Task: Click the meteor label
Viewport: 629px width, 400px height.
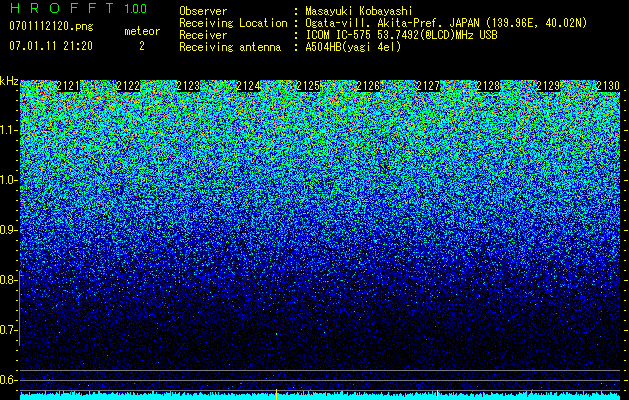Action: pos(142,31)
